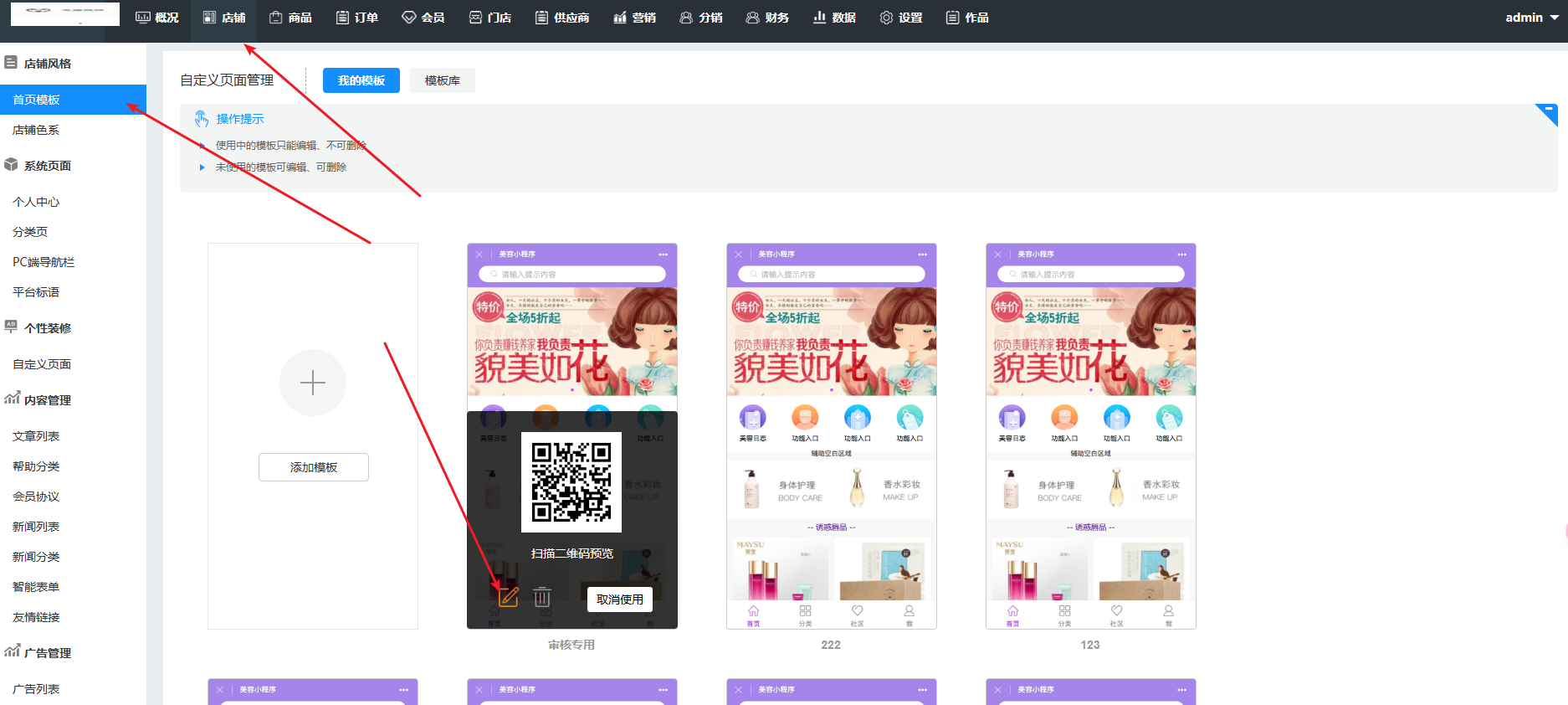Select the 我的模板 tab
The width and height of the screenshot is (1568, 705).
point(361,80)
